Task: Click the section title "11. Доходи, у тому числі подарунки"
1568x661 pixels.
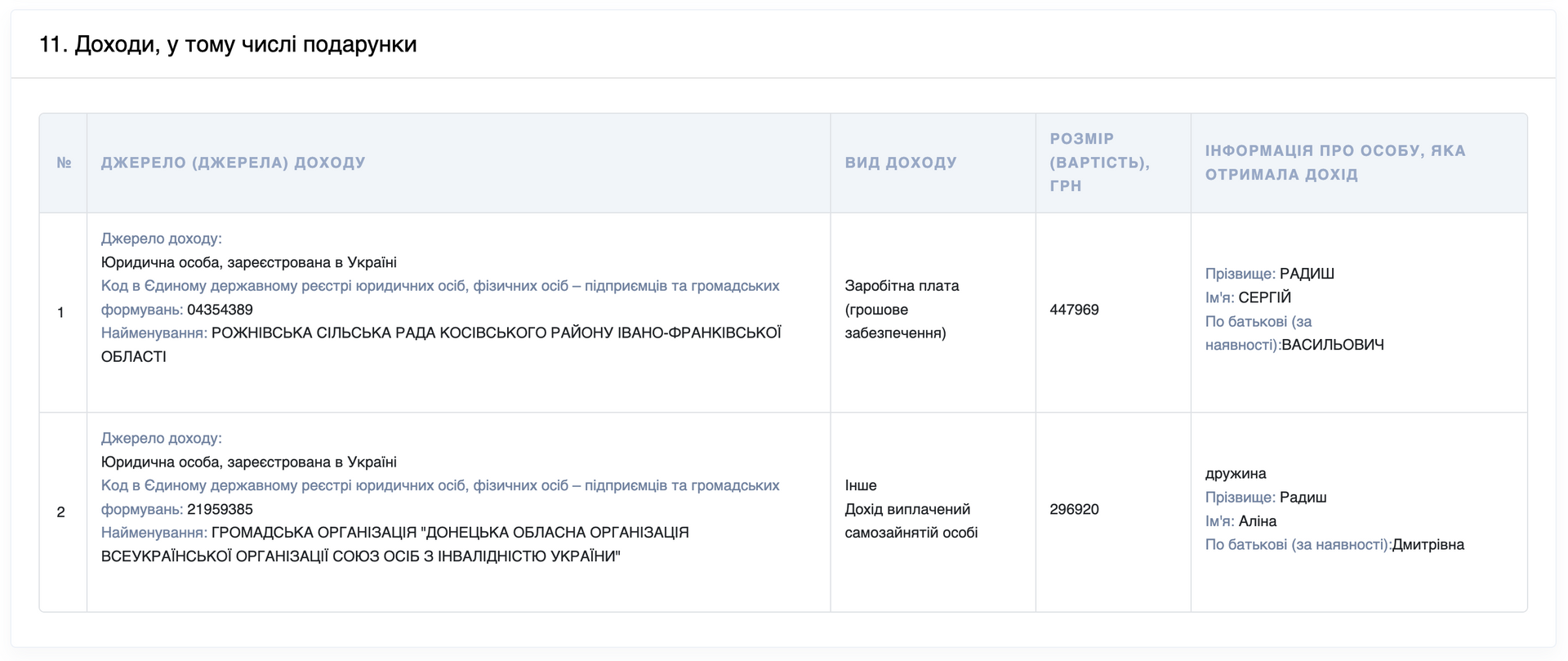Action: pyautogui.click(x=228, y=44)
